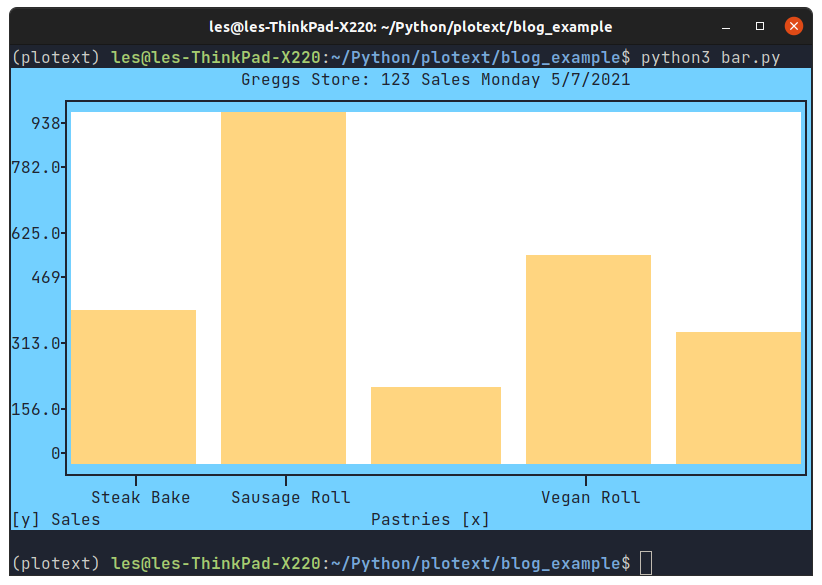Click the Vegan Roll axis label
822x585 pixels.
click(590, 497)
